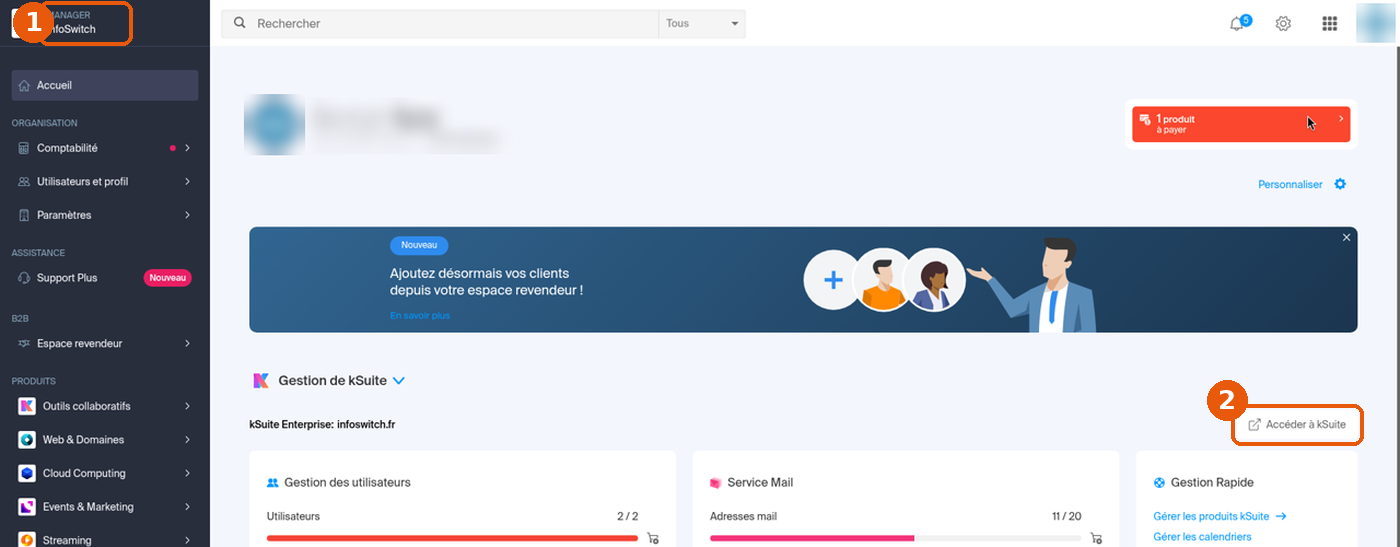This screenshot has height=547, width=1400.
Task: Open Comptabilité menu item
Action: 105,148
